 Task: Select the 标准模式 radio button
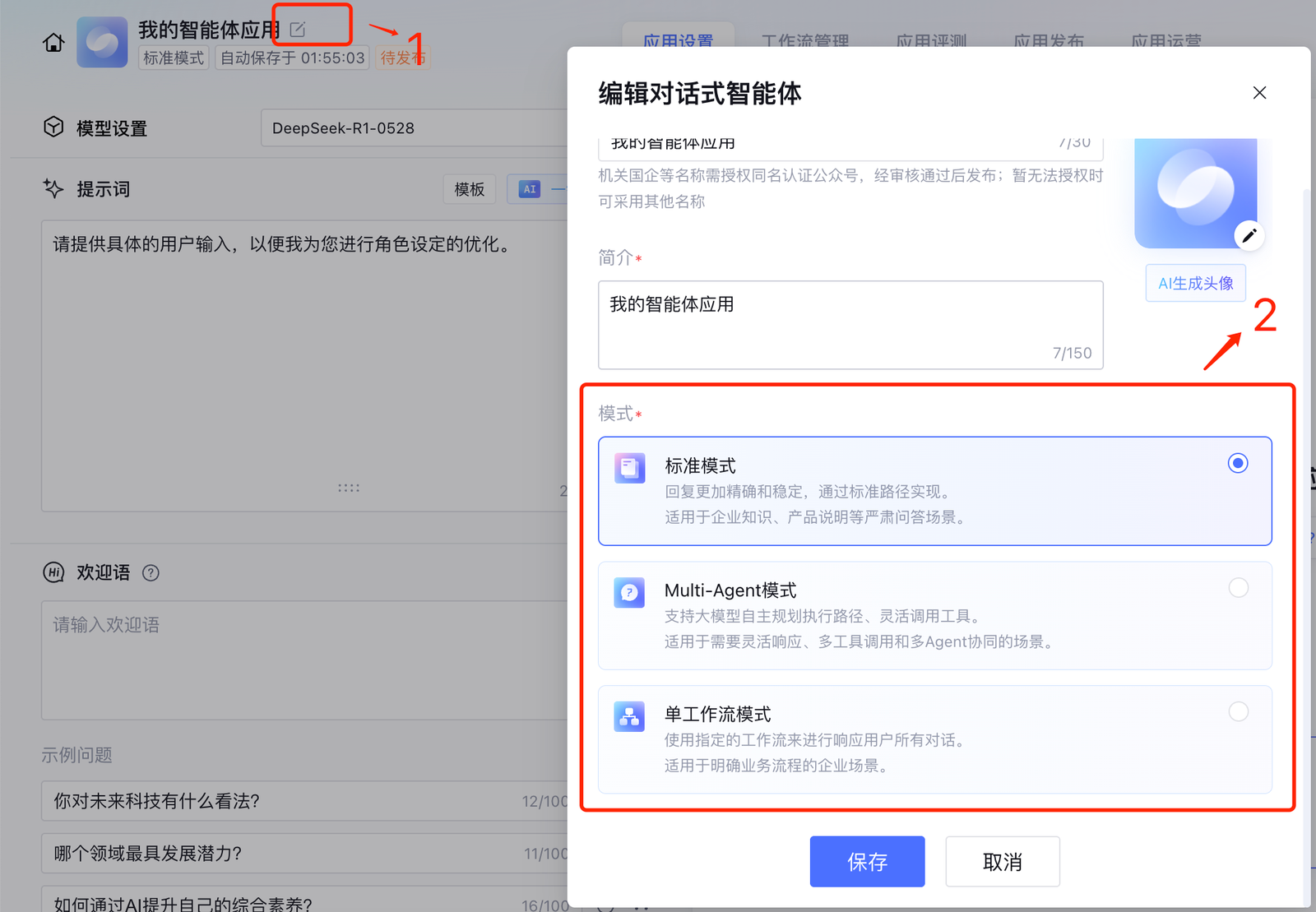pyautogui.click(x=1237, y=463)
